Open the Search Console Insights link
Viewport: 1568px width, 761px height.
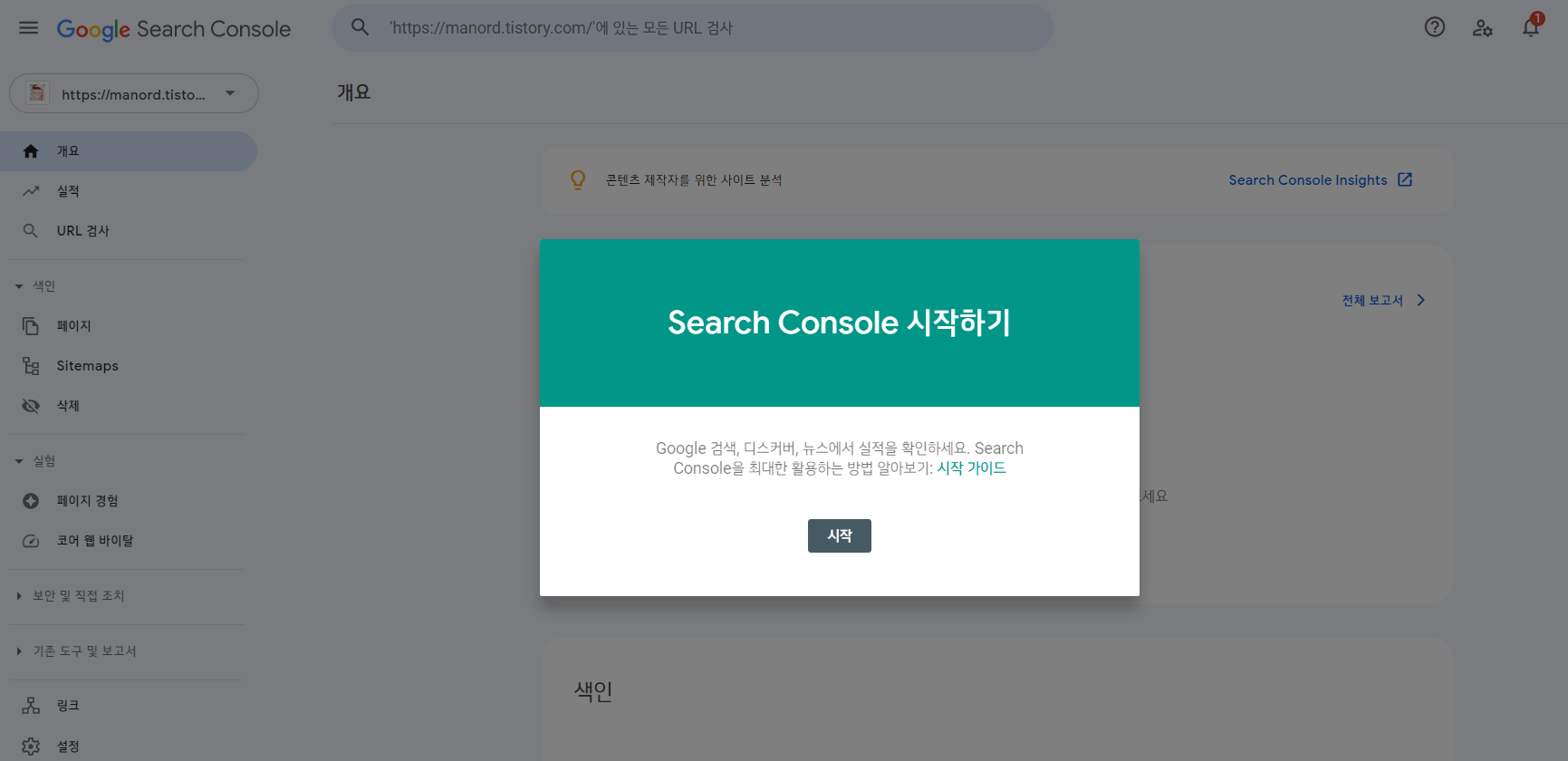[1307, 180]
